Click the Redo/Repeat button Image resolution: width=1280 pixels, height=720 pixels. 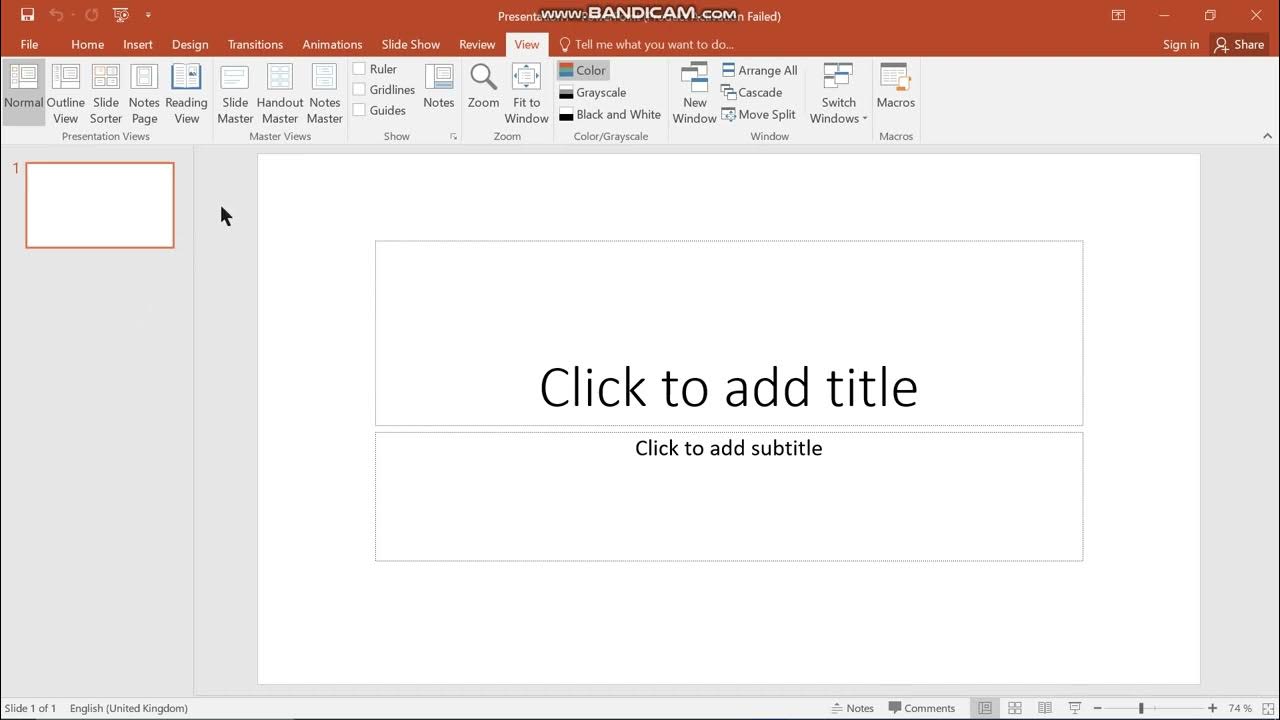click(91, 15)
